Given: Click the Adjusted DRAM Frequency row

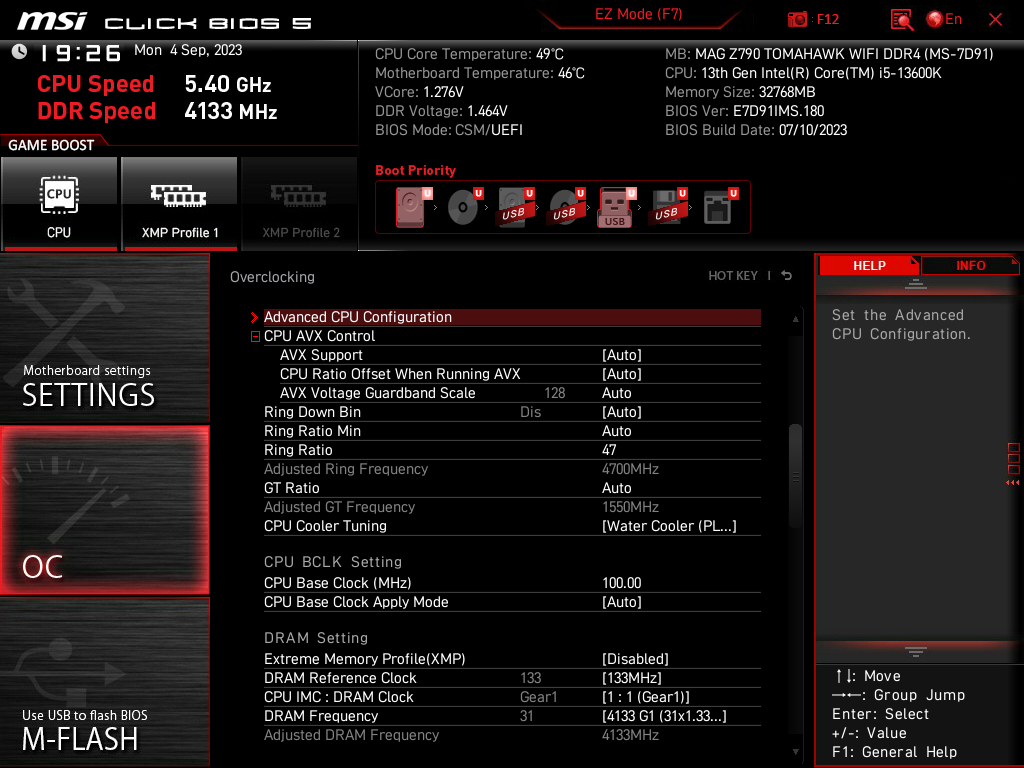Looking at the screenshot, I should click(512, 735).
